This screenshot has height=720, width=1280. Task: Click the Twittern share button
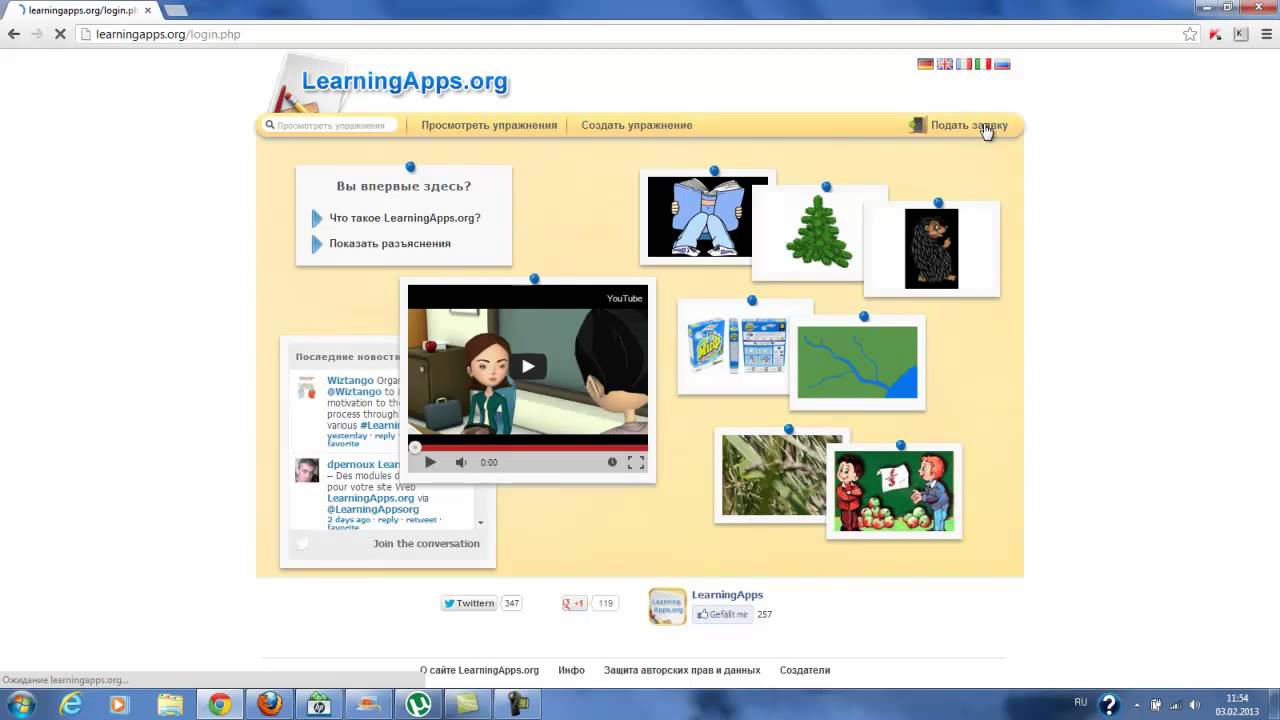click(469, 603)
